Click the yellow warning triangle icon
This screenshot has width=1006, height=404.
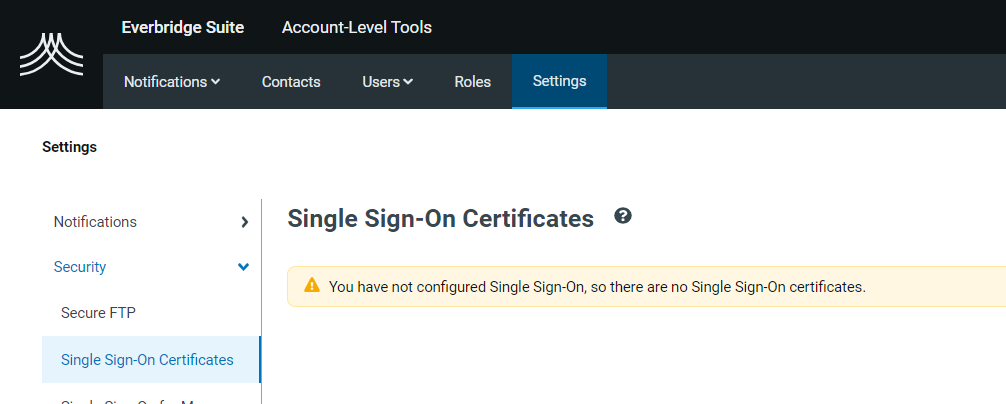[x=312, y=285]
